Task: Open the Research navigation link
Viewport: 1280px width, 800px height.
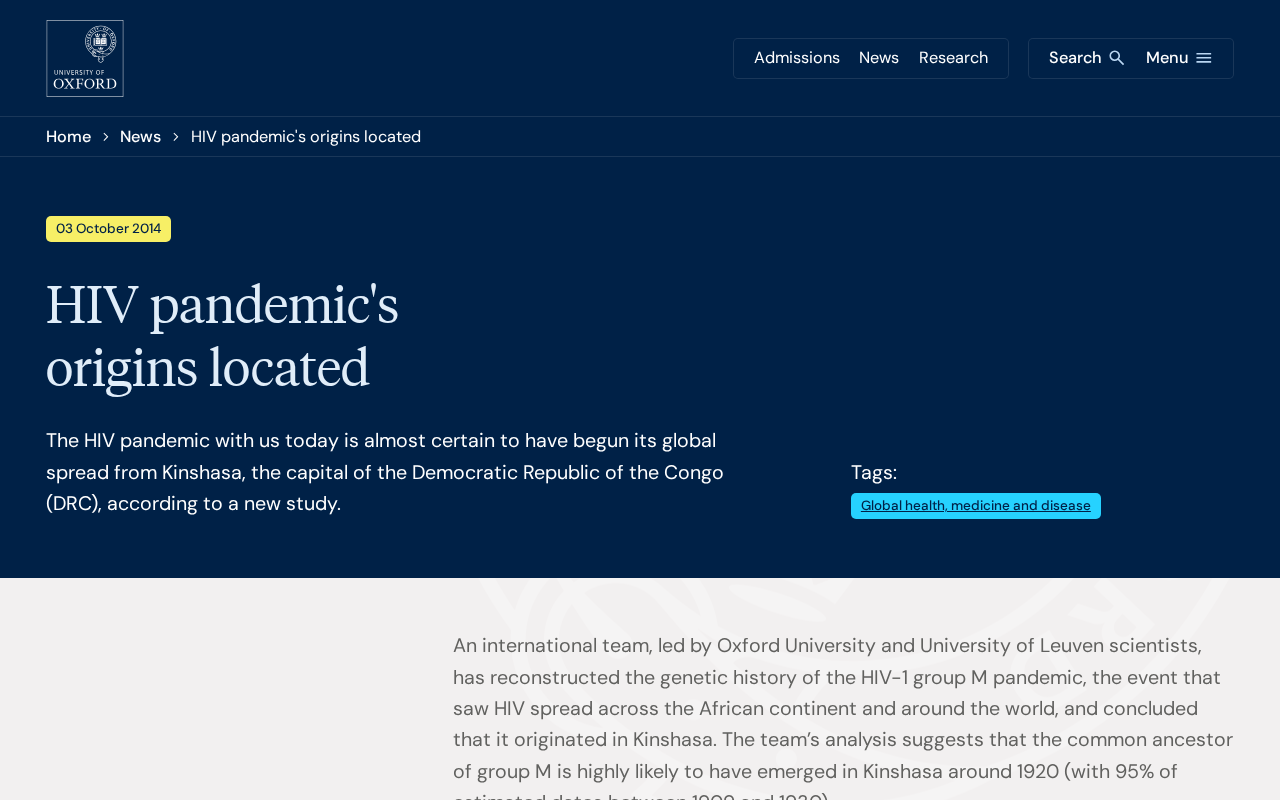Action: click(953, 58)
